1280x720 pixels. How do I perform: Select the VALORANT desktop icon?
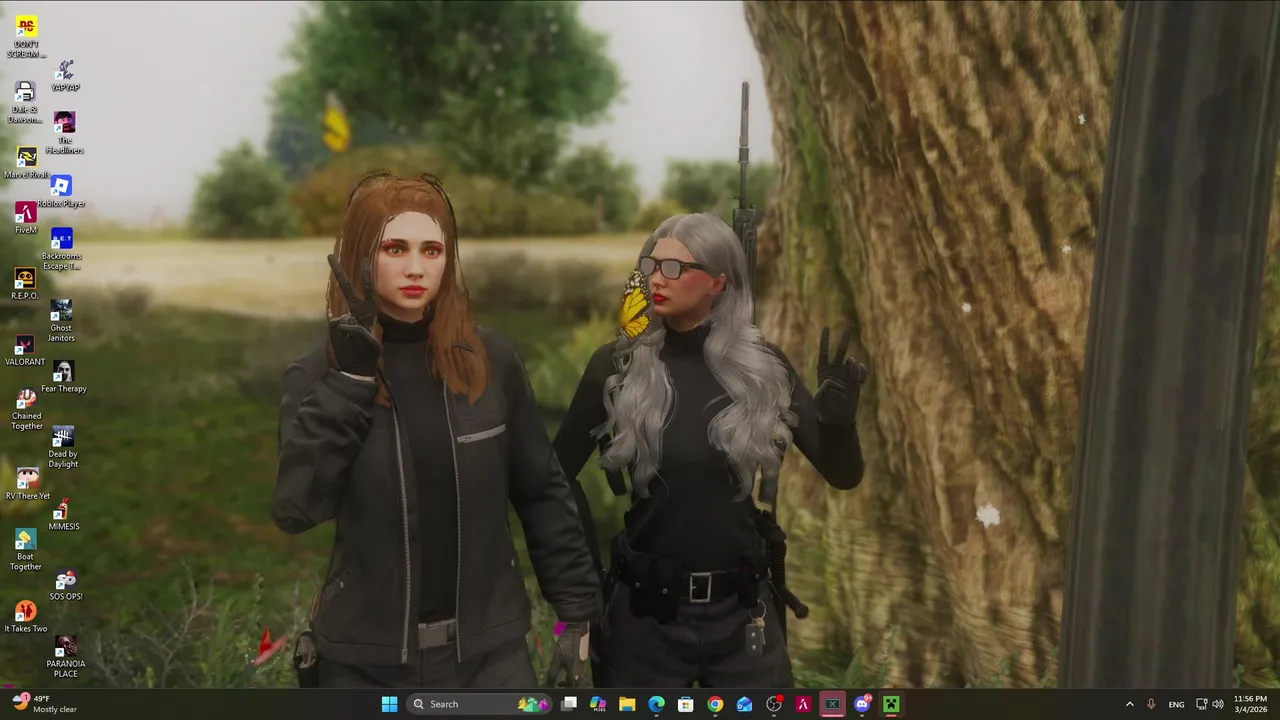(x=25, y=350)
